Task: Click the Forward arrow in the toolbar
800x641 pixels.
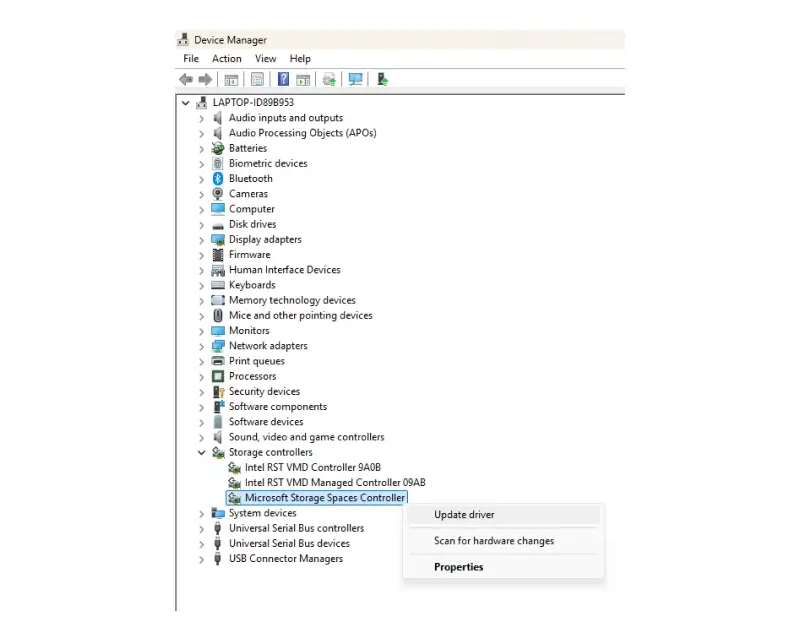Action: click(x=205, y=80)
